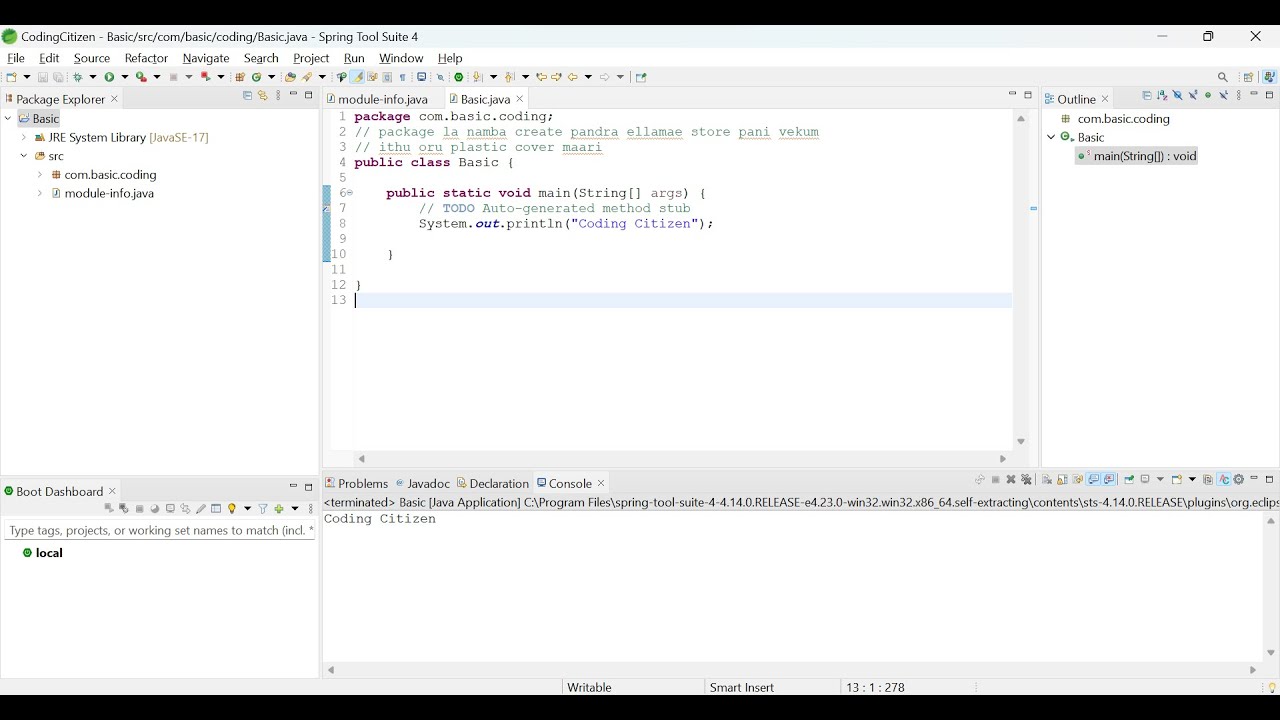Click the Console vertical scrollbar up arrow

click(x=1271, y=521)
